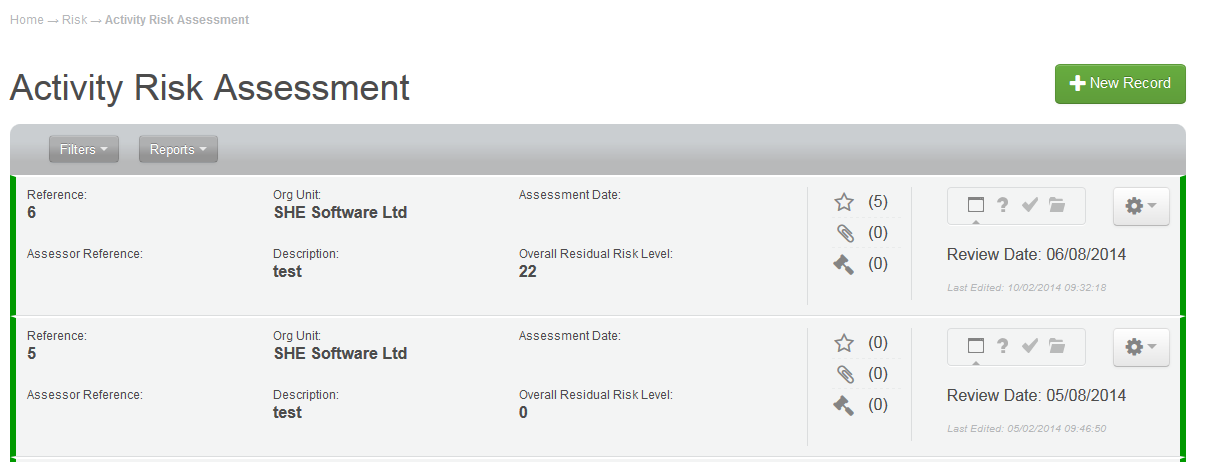Go to Home in the breadcrumb
This screenshot has width=1212, height=462.
tap(26, 20)
